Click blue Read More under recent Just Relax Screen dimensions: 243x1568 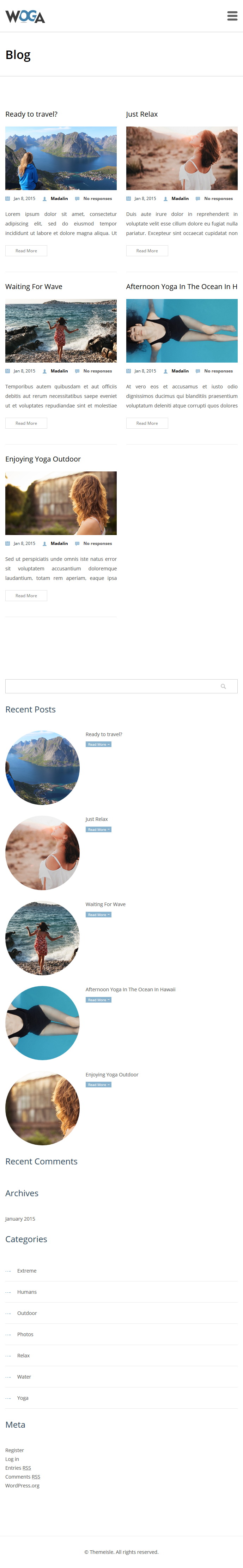(x=98, y=830)
